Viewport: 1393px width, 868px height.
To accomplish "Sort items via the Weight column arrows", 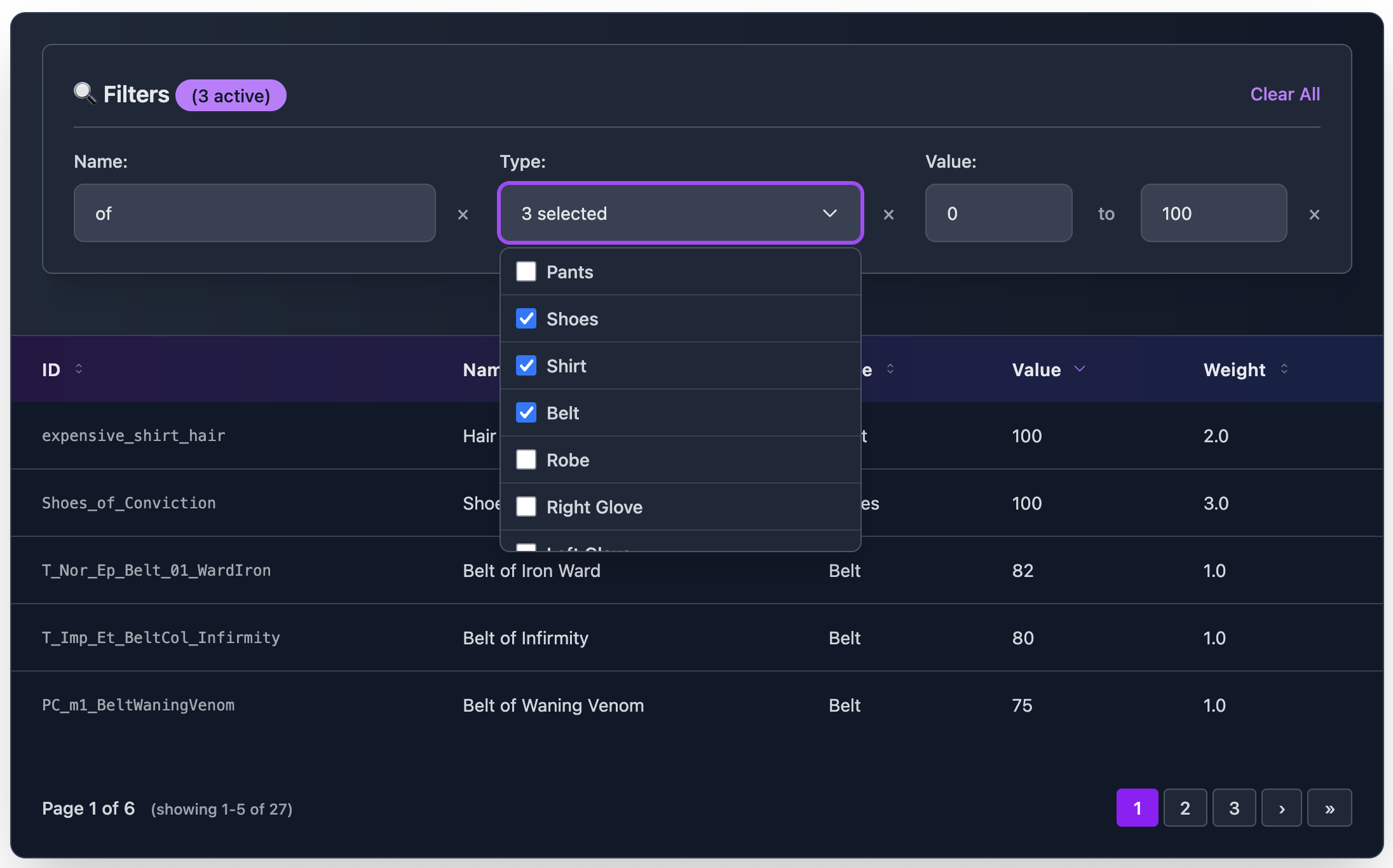I will tap(1286, 369).
